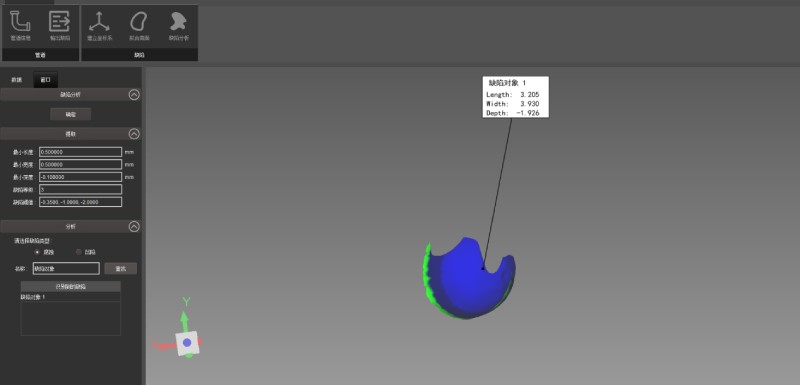800x385 pixels.
Task: Collapse the analysis section chevron
Action: click(134, 226)
